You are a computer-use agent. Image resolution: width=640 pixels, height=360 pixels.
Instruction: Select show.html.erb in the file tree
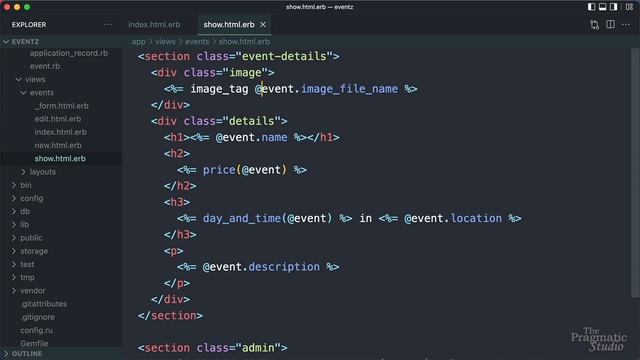point(60,158)
